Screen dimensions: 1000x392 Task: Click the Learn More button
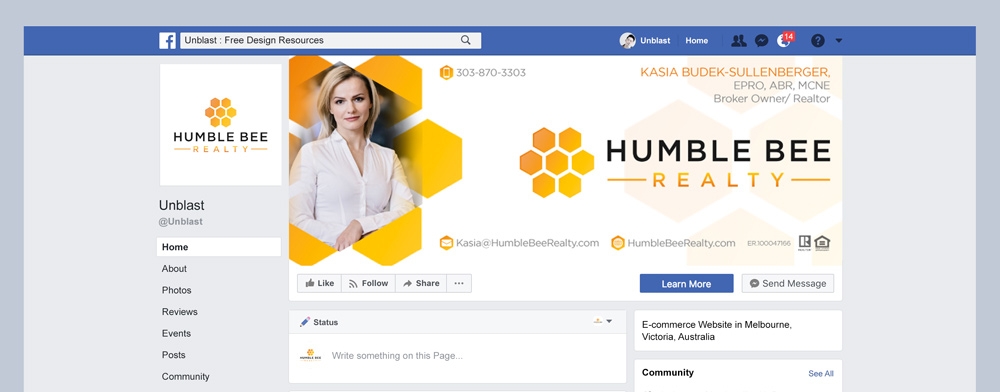[x=686, y=284]
